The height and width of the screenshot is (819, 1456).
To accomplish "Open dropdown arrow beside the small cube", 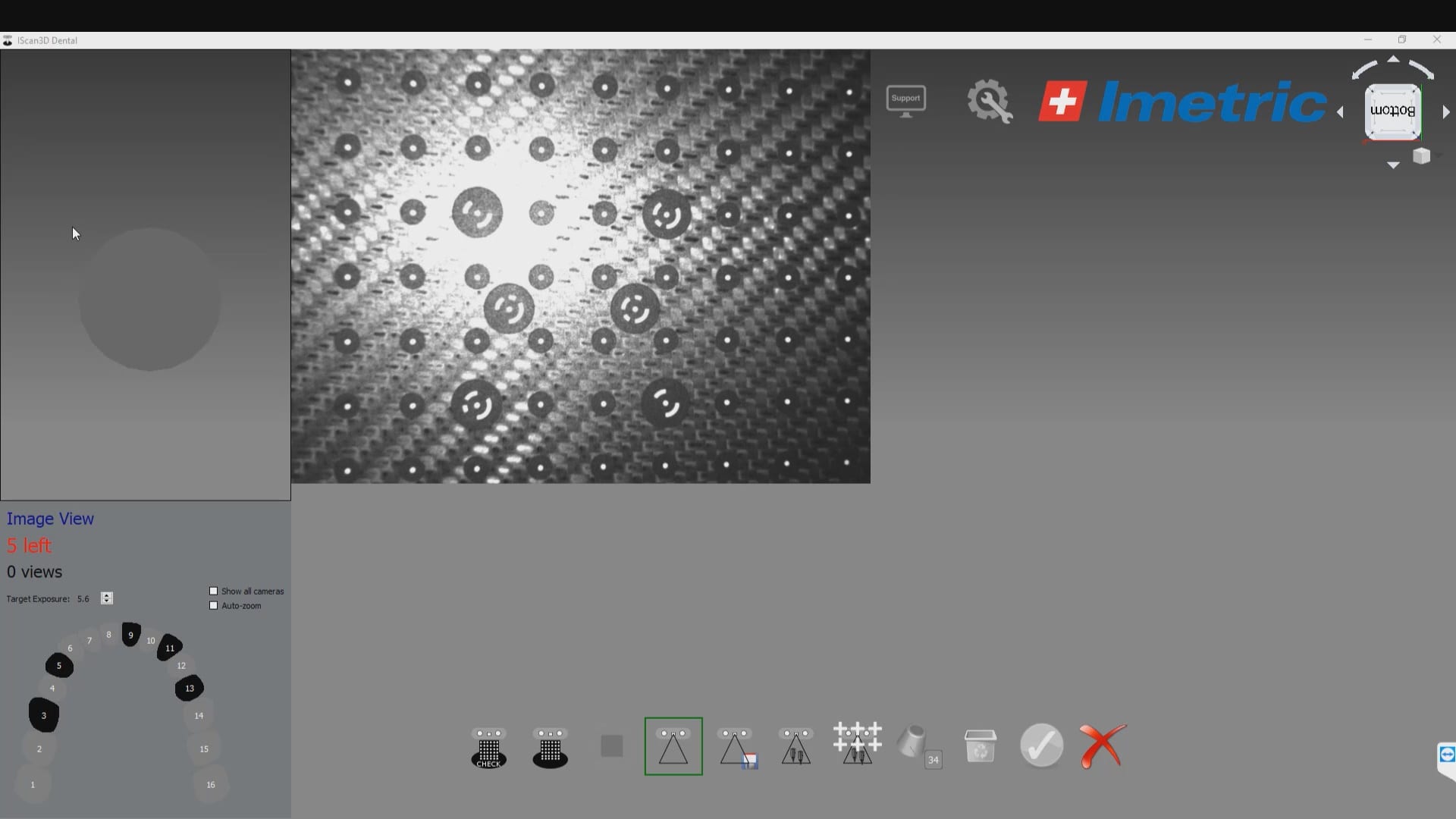I will 1438,155.
